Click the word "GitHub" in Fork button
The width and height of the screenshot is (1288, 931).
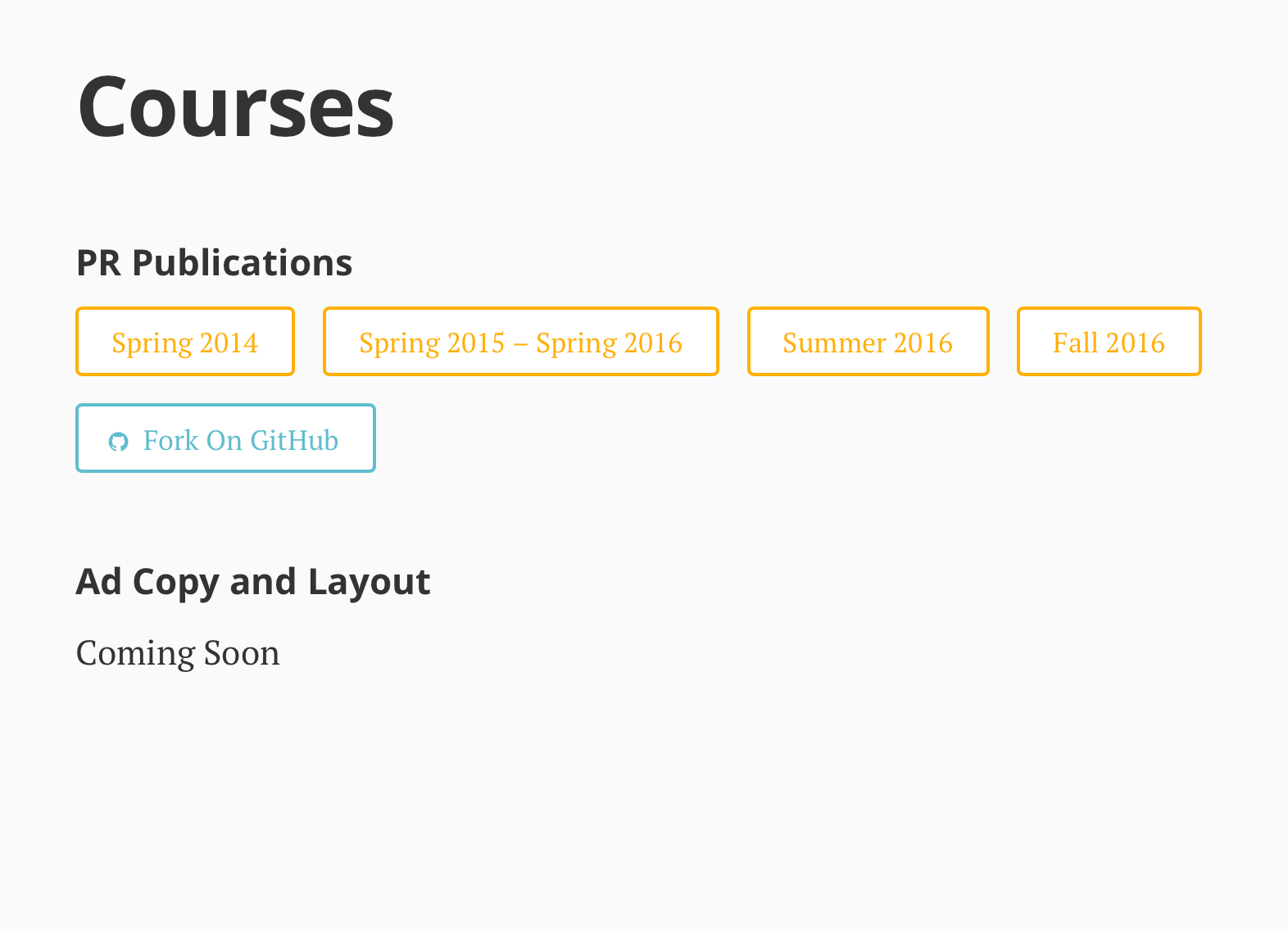294,441
